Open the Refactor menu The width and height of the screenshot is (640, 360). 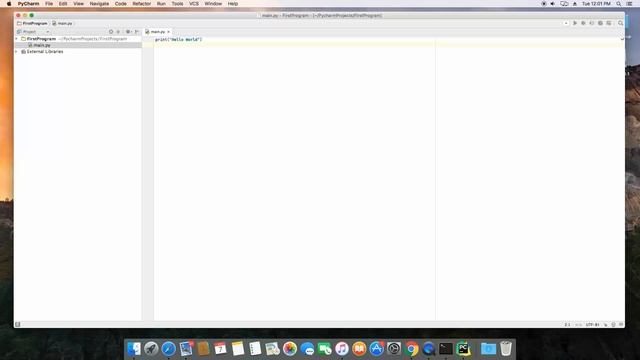[x=142, y=4]
